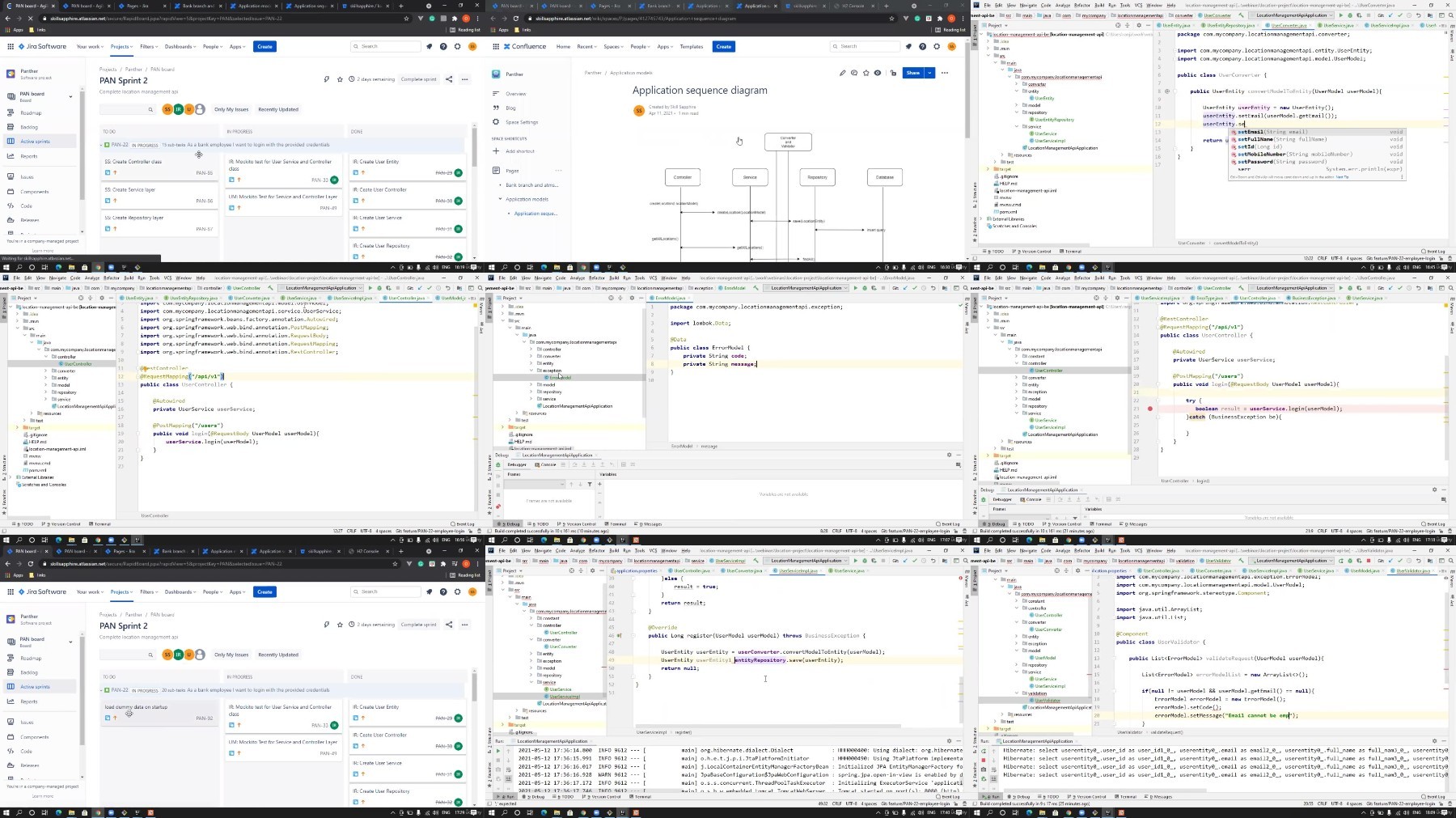The image size is (1456, 818).
Task: Open Recent menu in Confluence
Action: (x=586, y=46)
